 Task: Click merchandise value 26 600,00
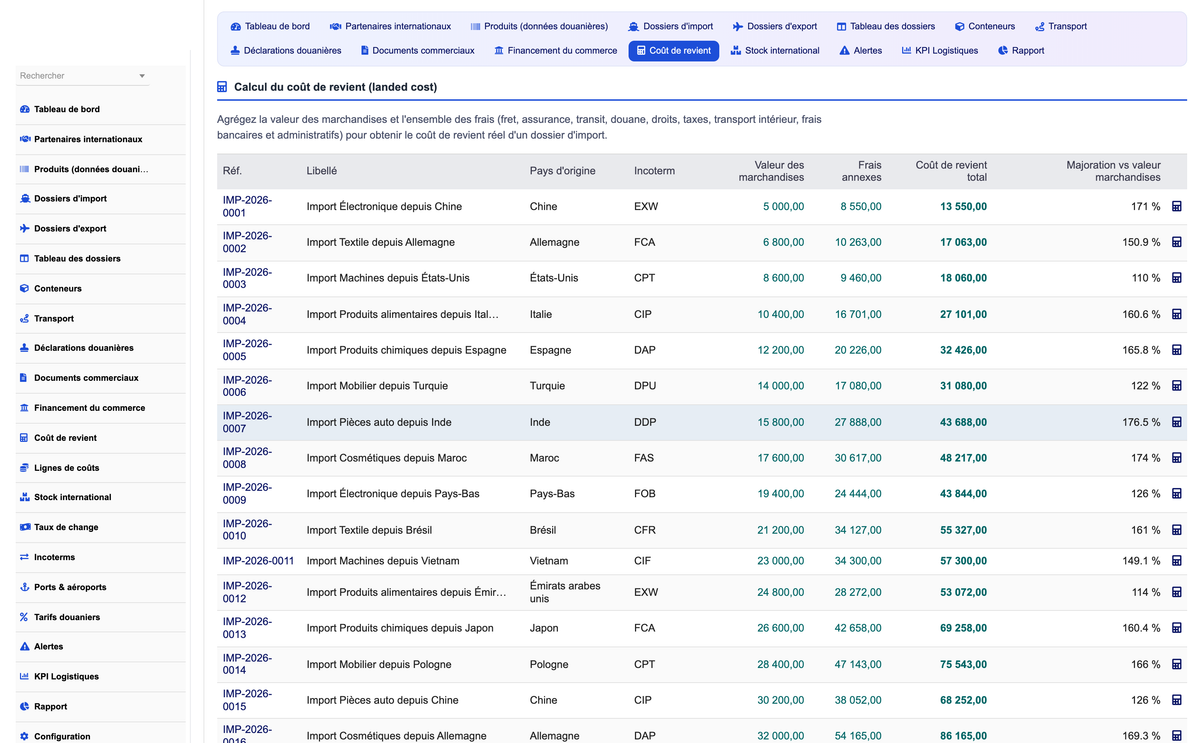click(x=780, y=628)
